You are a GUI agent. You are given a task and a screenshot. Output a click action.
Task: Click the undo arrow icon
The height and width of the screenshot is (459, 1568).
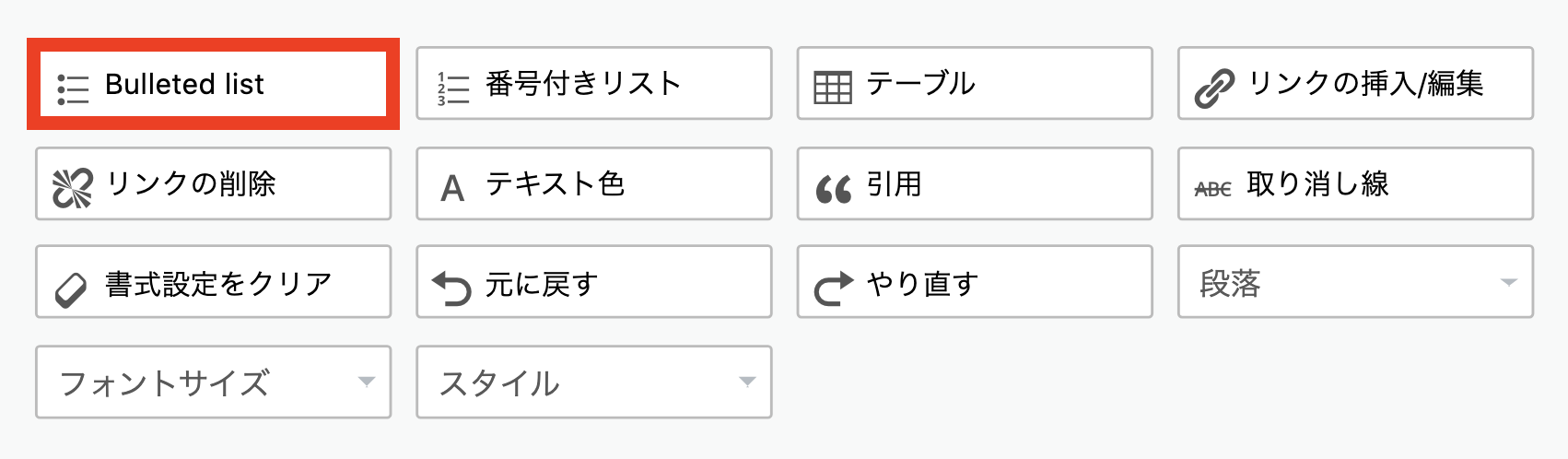pyautogui.click(x=451, y=288)
